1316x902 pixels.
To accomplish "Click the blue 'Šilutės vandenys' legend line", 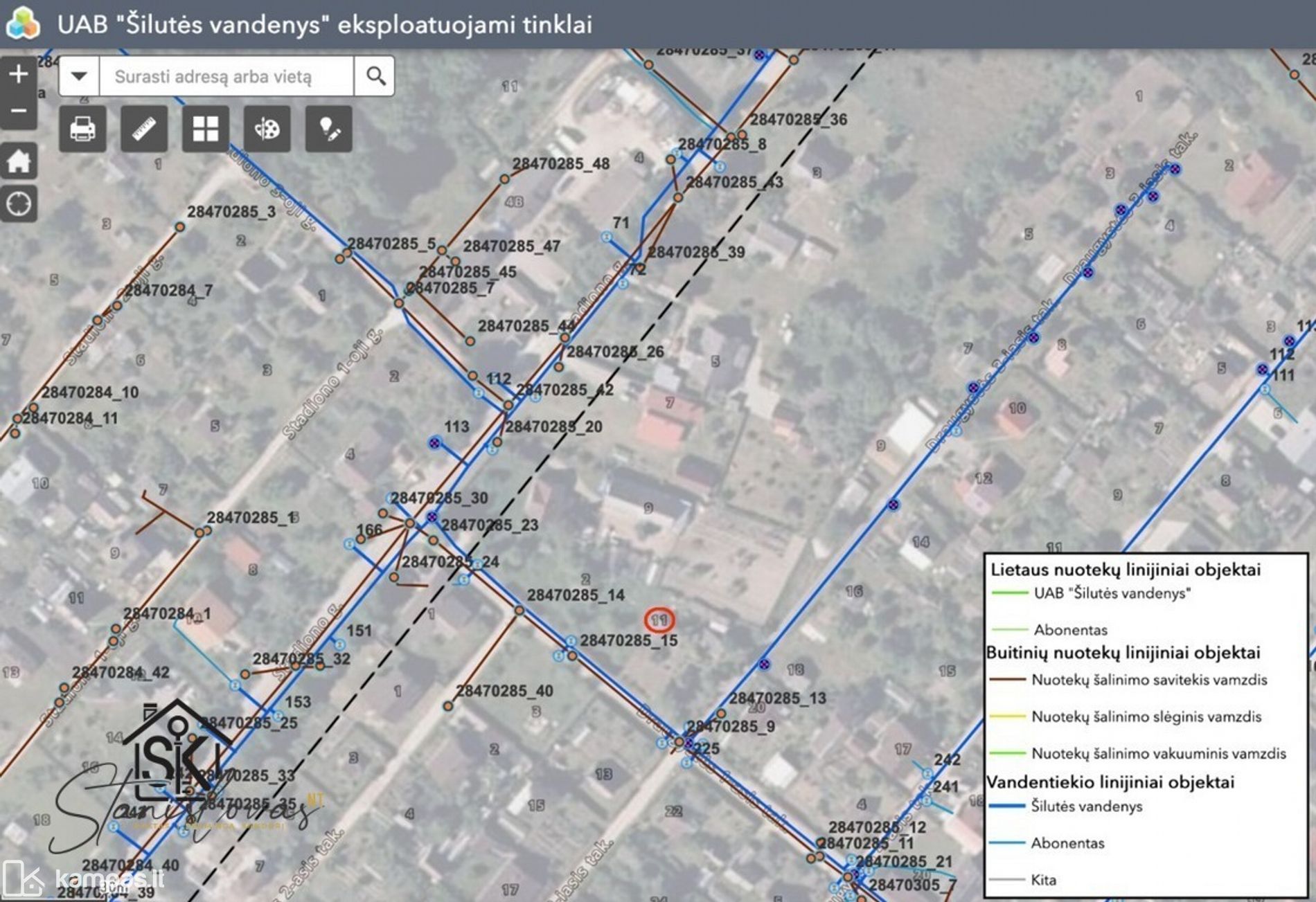I will 1006,806.
